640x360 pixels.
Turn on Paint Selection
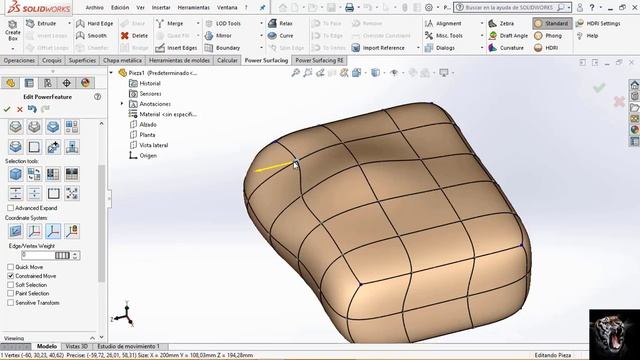pos(11,293)
